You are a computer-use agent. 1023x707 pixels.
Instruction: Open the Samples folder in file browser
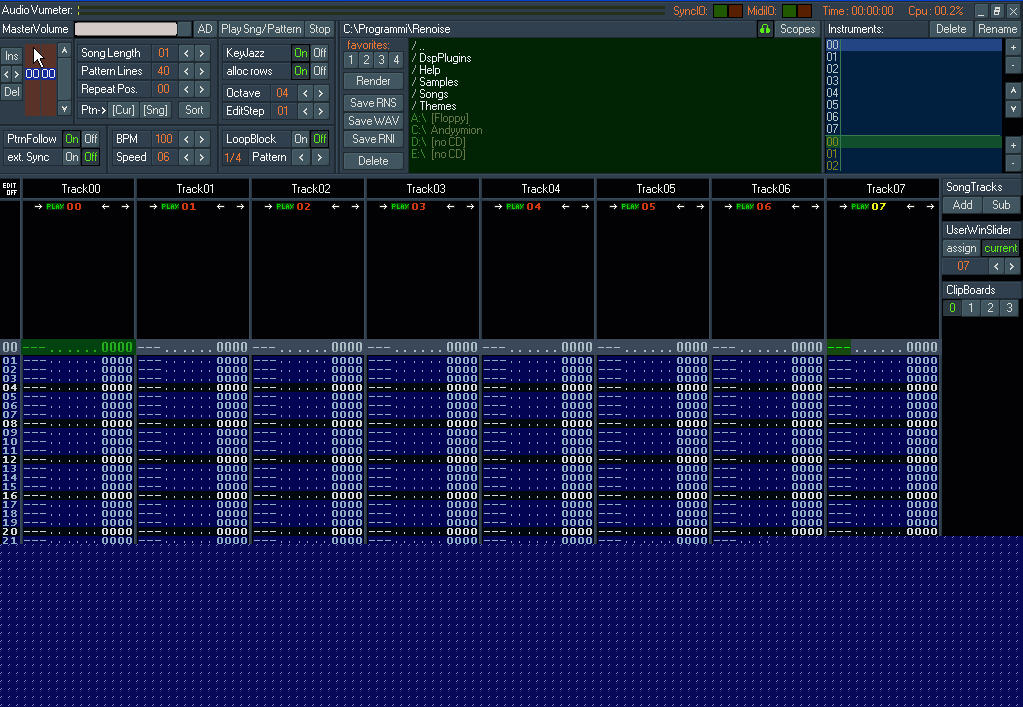point(438,82)
